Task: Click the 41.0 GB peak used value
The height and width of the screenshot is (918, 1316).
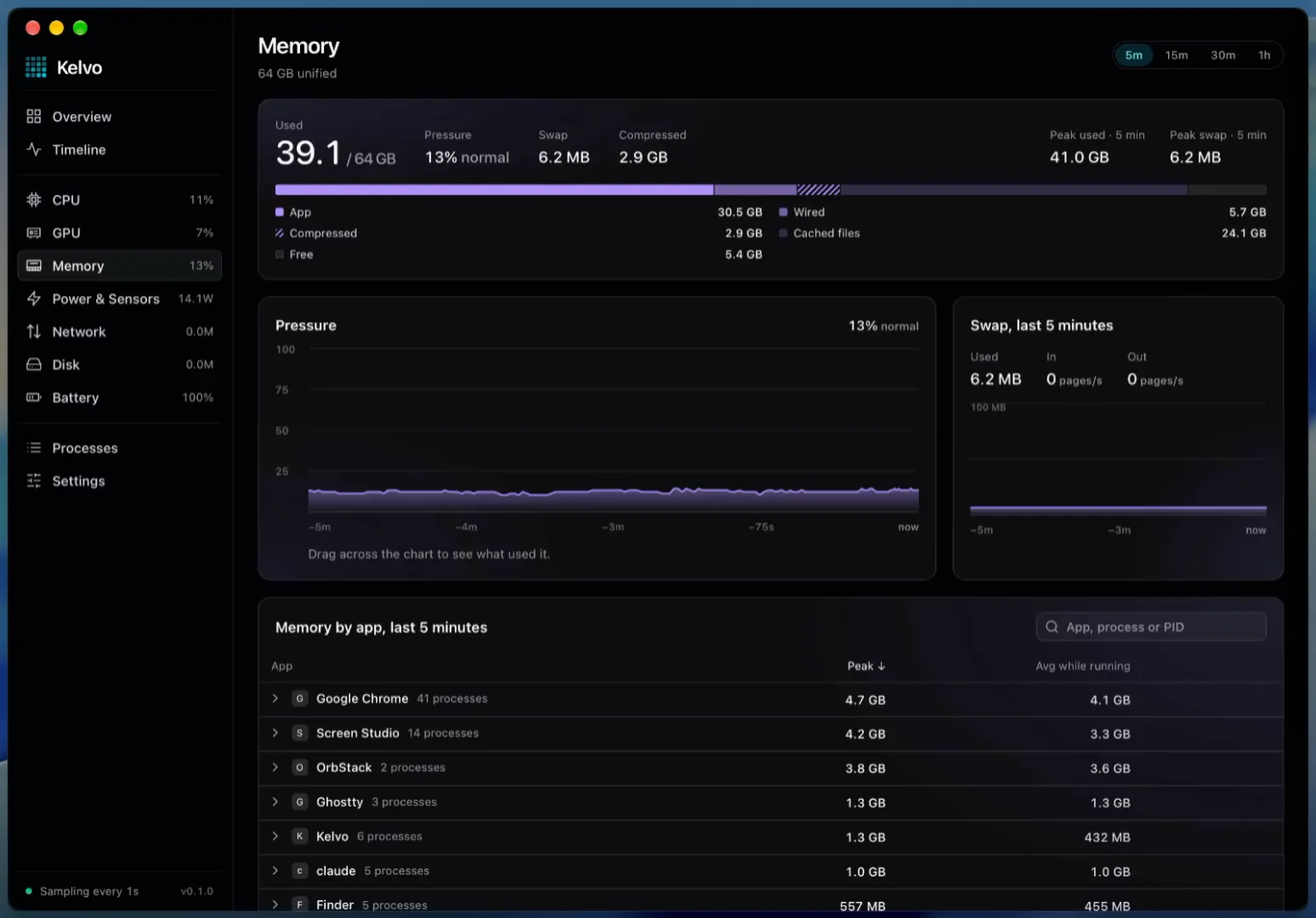Action: (x=1079, y=157)
